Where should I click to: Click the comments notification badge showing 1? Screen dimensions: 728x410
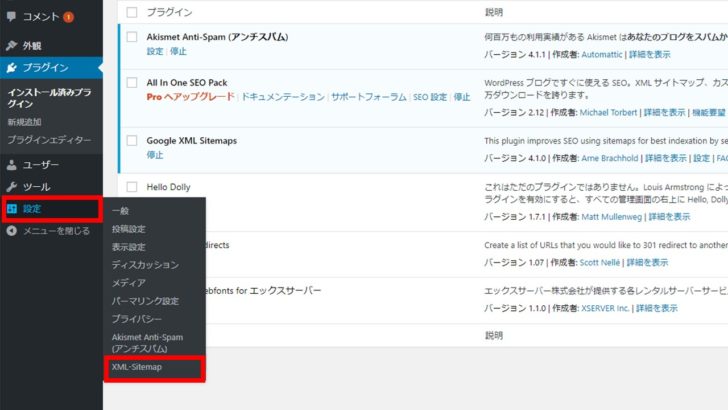68,17
